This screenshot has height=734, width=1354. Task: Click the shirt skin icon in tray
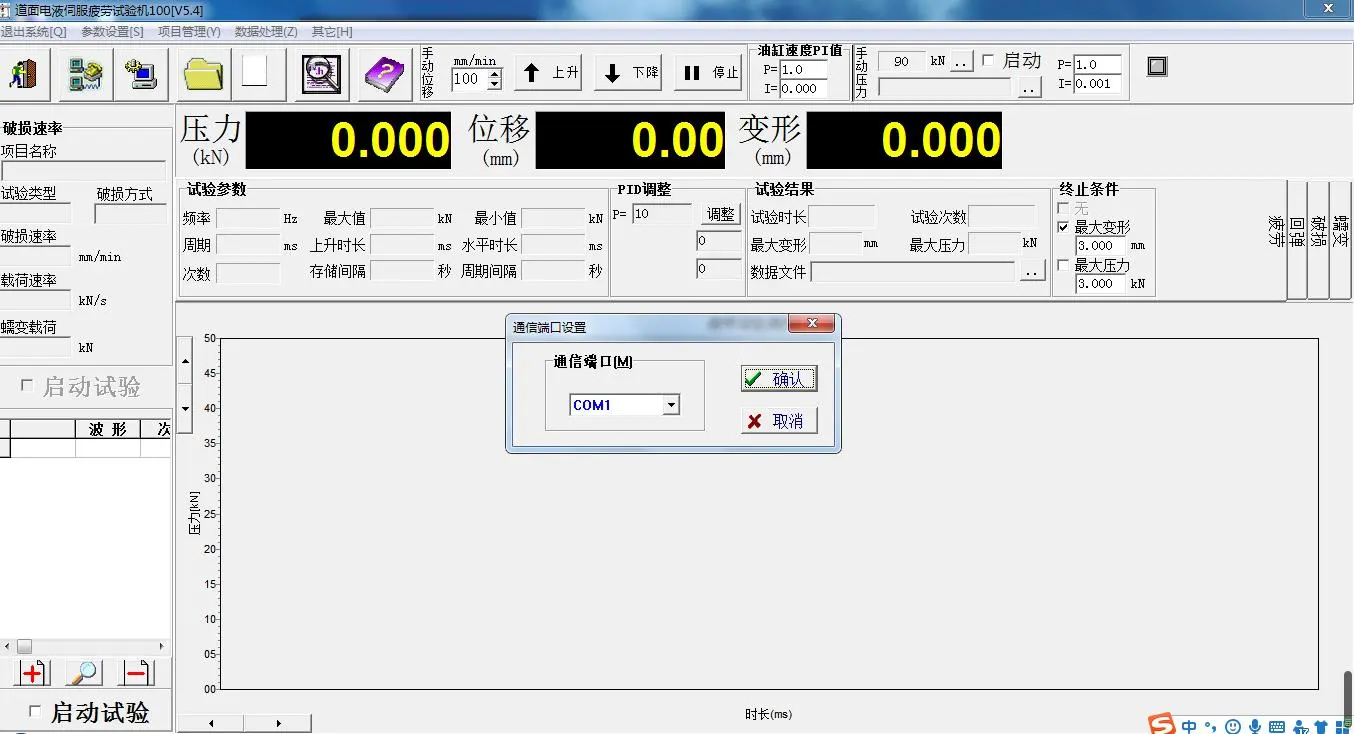click(1322, 727)
